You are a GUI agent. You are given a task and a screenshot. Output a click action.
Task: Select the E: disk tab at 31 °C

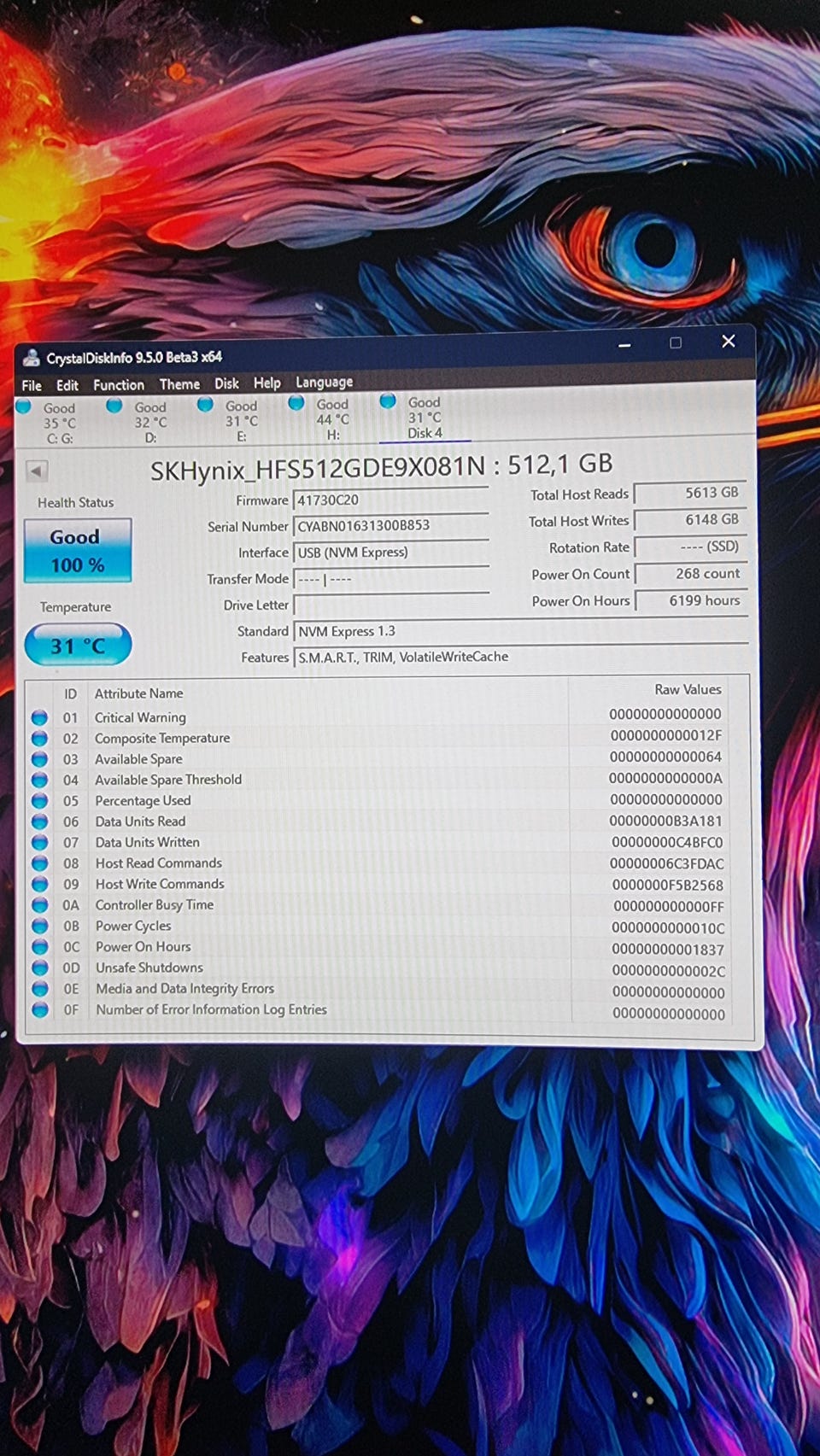(241, 421)
